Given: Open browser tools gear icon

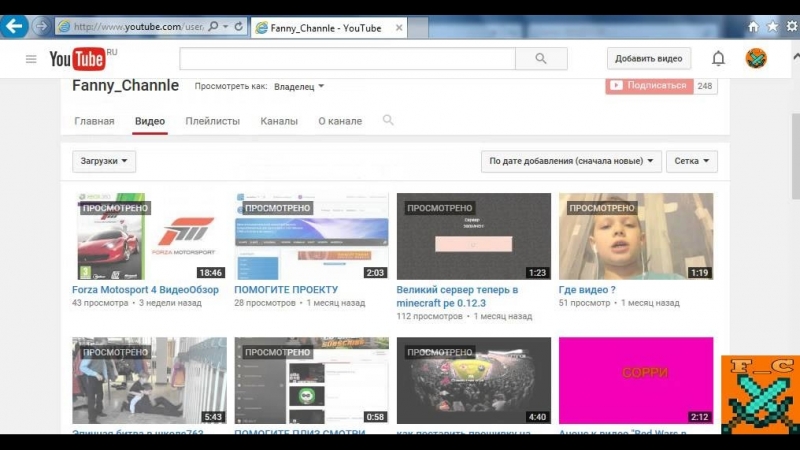Looking at the screenshot, I should click(x=792, y=27).
